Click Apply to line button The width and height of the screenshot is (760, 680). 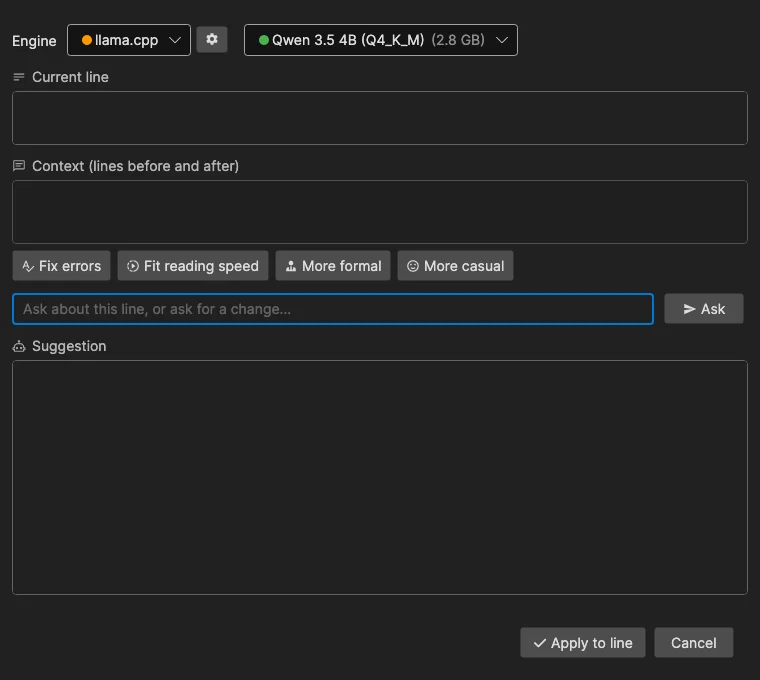[x=583, y=643]
